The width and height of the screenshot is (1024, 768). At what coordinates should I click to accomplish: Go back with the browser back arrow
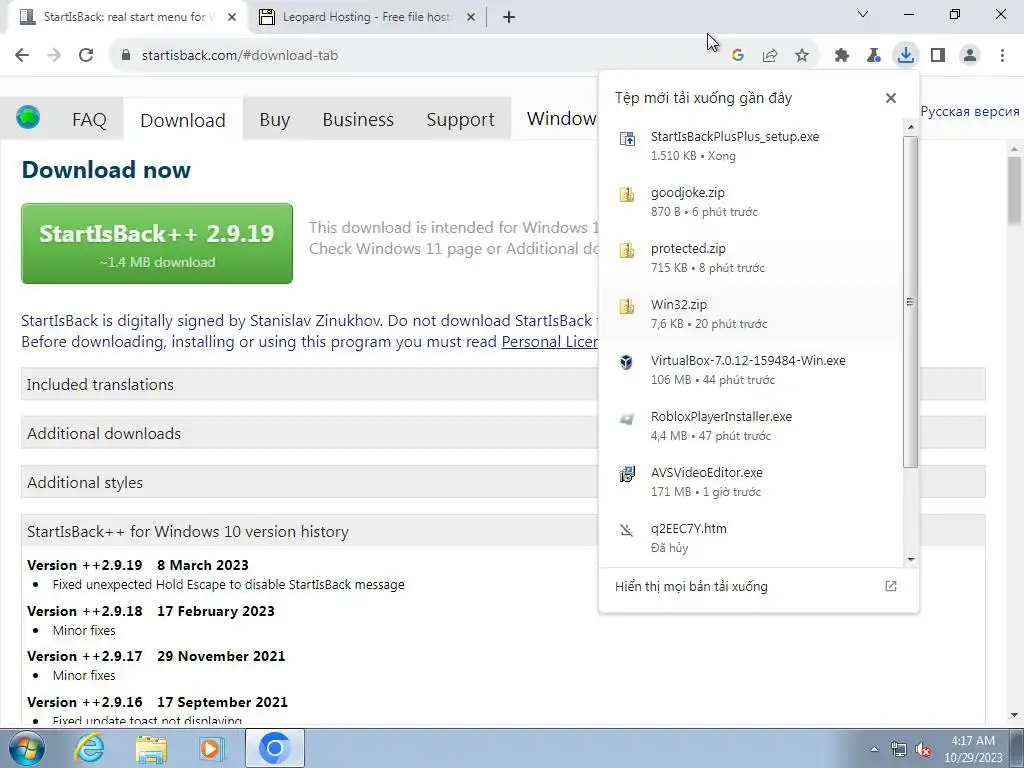click(x=22, y=56)
